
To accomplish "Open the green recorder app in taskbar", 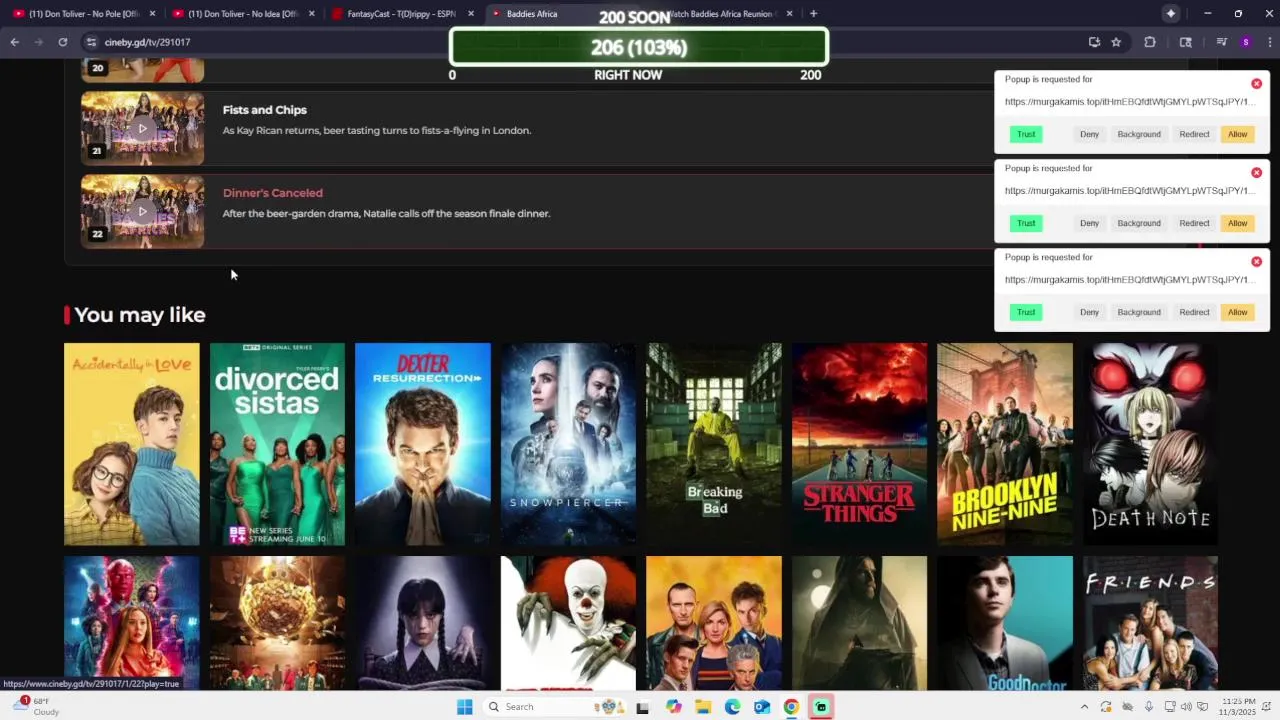I will [x=821, y=707].
